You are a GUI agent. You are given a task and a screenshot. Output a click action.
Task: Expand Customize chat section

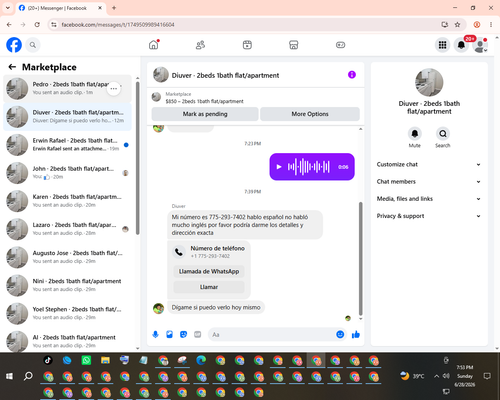coord(429,164)
